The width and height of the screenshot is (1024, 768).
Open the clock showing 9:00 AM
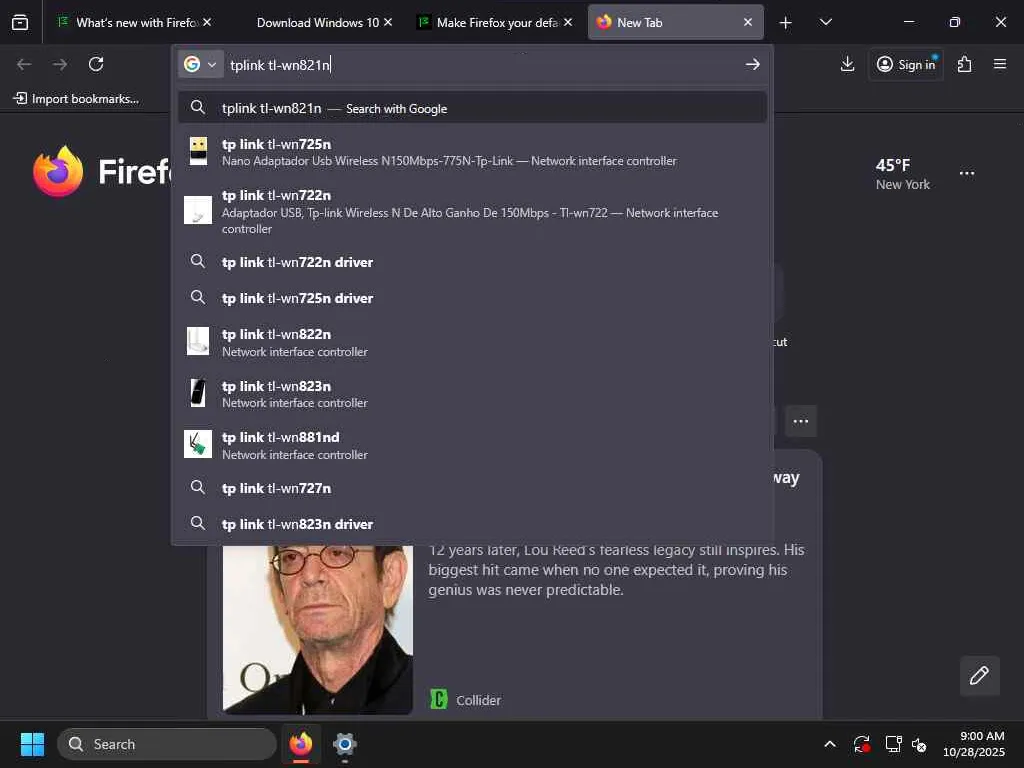pyautogui.click(x=974, y=744)
